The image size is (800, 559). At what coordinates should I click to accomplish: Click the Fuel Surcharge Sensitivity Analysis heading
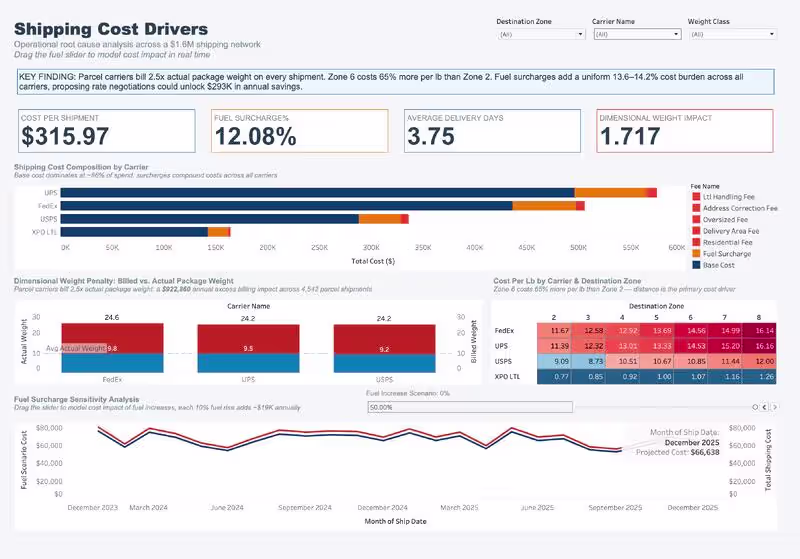(x=77, y=399)
